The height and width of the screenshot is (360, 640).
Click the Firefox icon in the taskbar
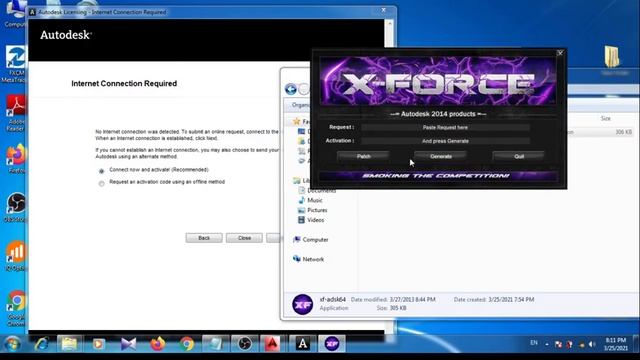158,344
